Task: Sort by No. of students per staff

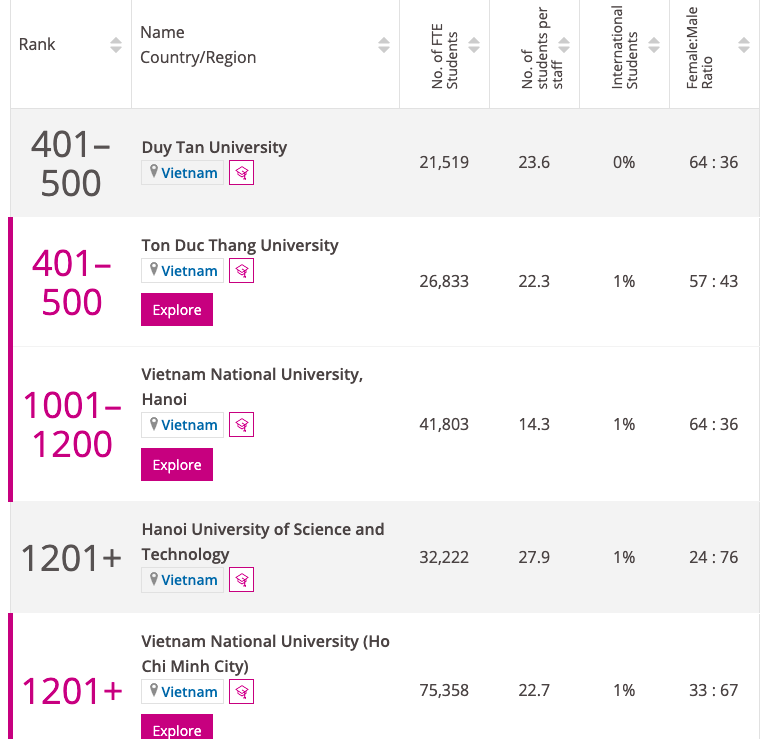Action: (x=564, y=45)
